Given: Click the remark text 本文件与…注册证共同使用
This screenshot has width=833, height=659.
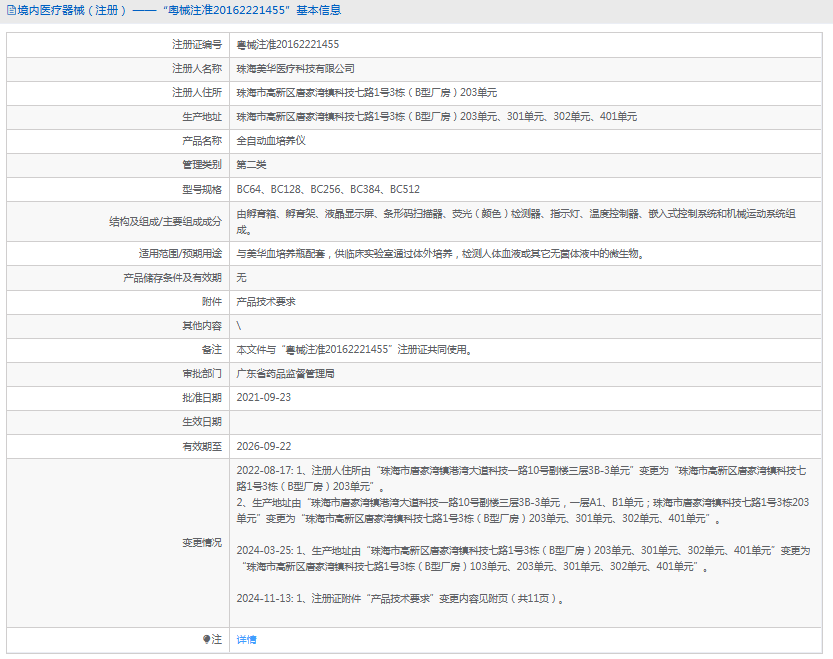Looking at the screenshot, I should point(354,350).
